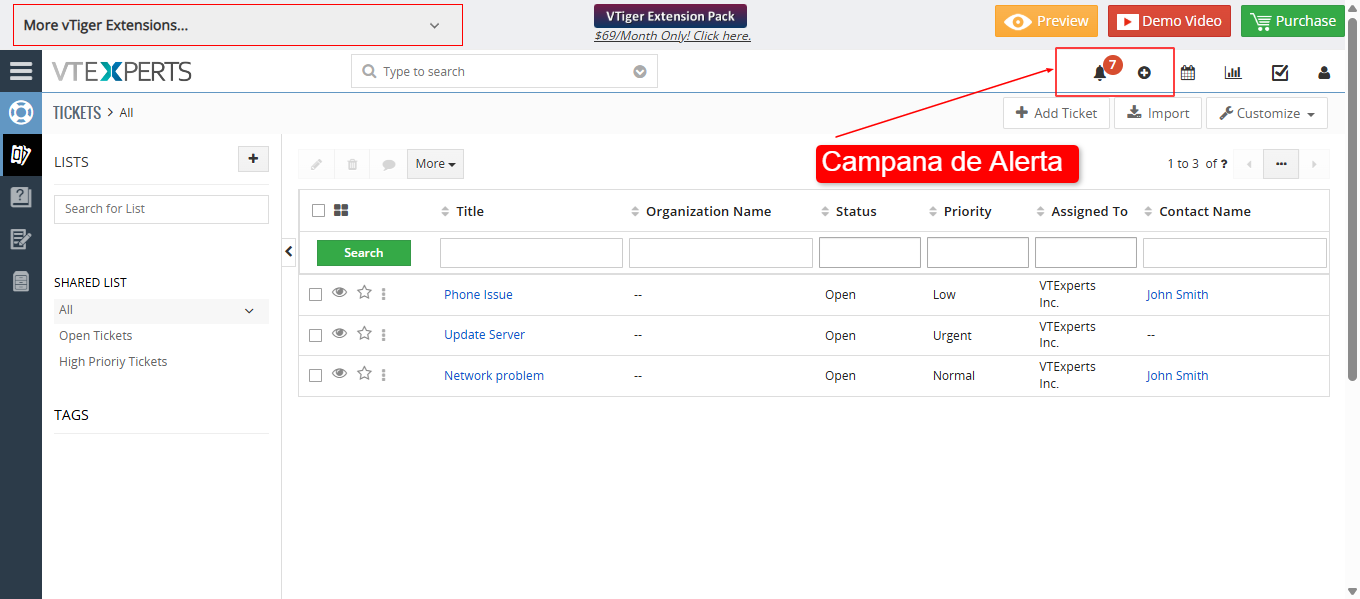Open more options for Phone Issue row
The height and width of the screenshot is (599, 1360).
384,294
